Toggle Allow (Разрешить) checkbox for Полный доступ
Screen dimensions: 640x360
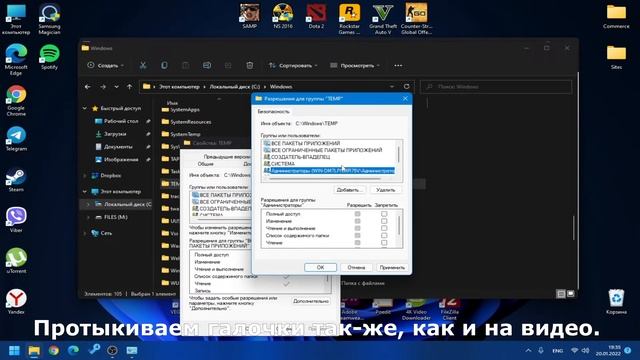click(358, 214)
